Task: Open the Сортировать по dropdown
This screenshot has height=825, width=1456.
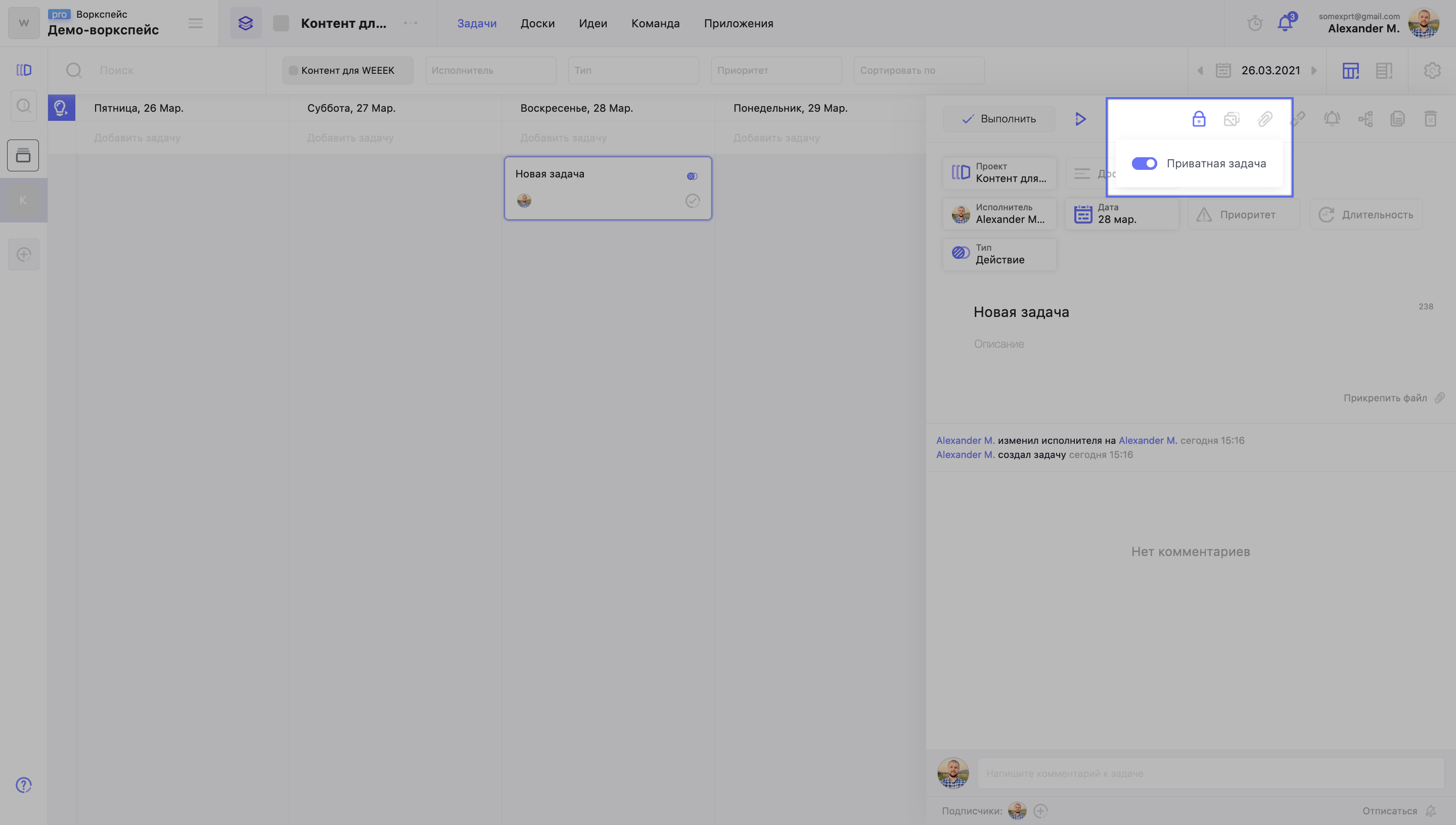Action: point(919,70)
